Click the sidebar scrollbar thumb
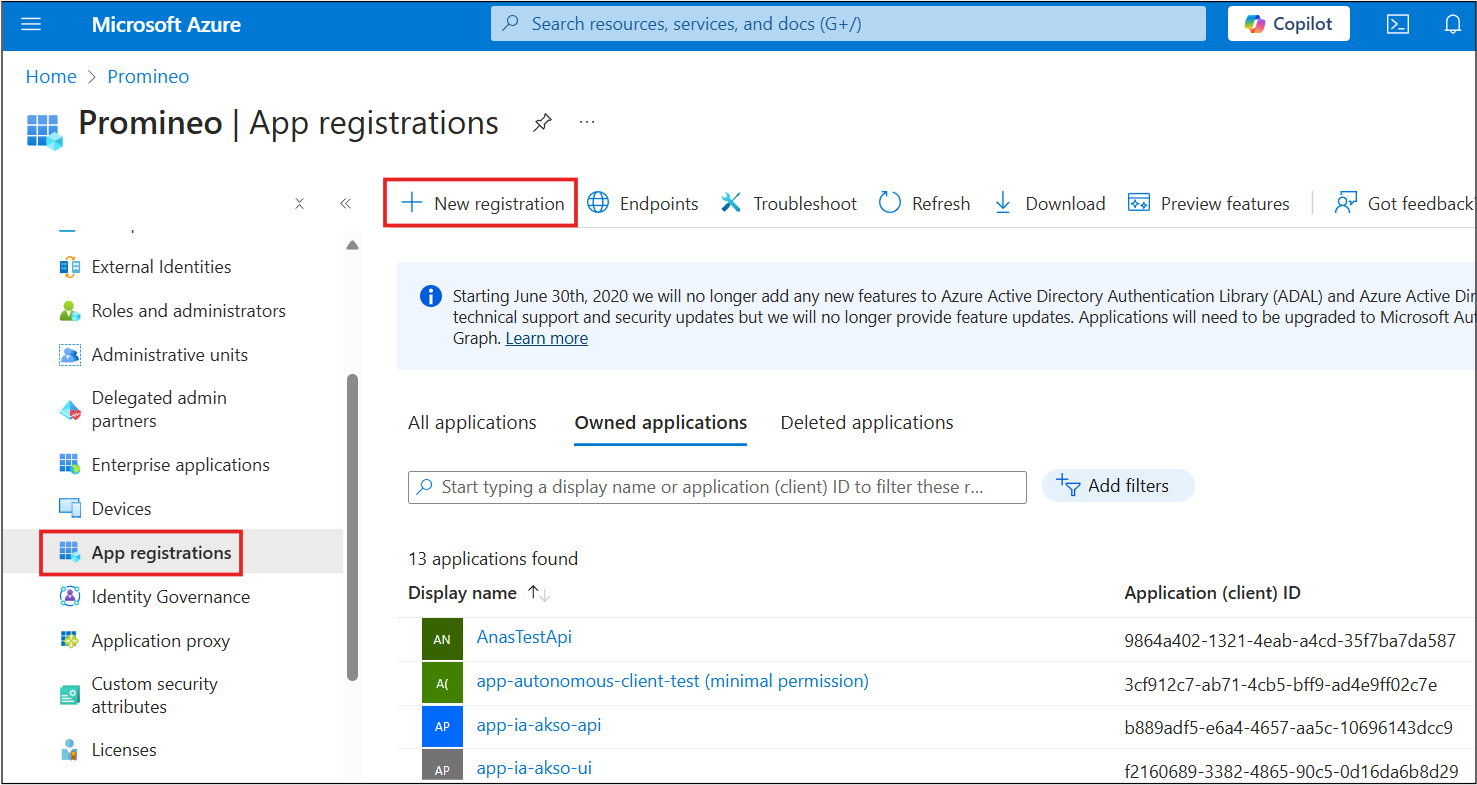This screenshot has width=1477, height=785. pos(352,527)
